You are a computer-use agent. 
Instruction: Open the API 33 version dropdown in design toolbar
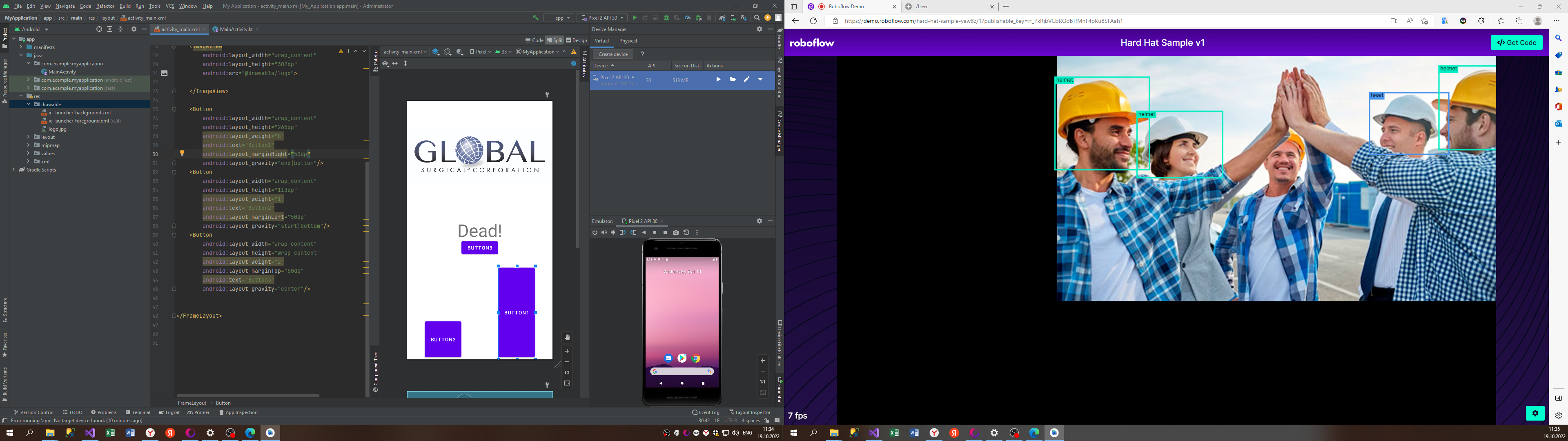(x=503, y=52)
